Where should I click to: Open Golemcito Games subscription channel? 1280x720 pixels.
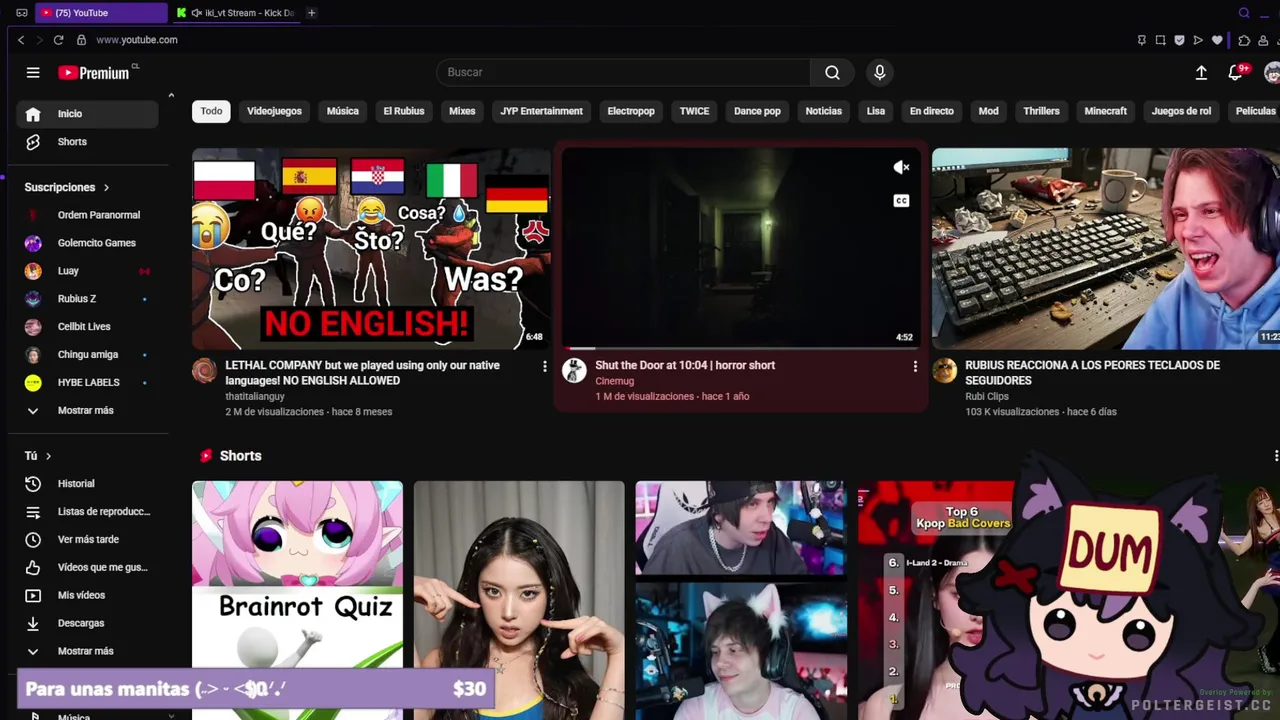coord(88,243)
